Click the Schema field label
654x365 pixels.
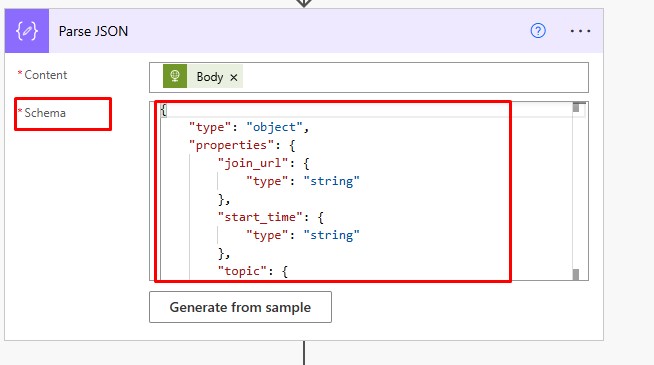45,113
